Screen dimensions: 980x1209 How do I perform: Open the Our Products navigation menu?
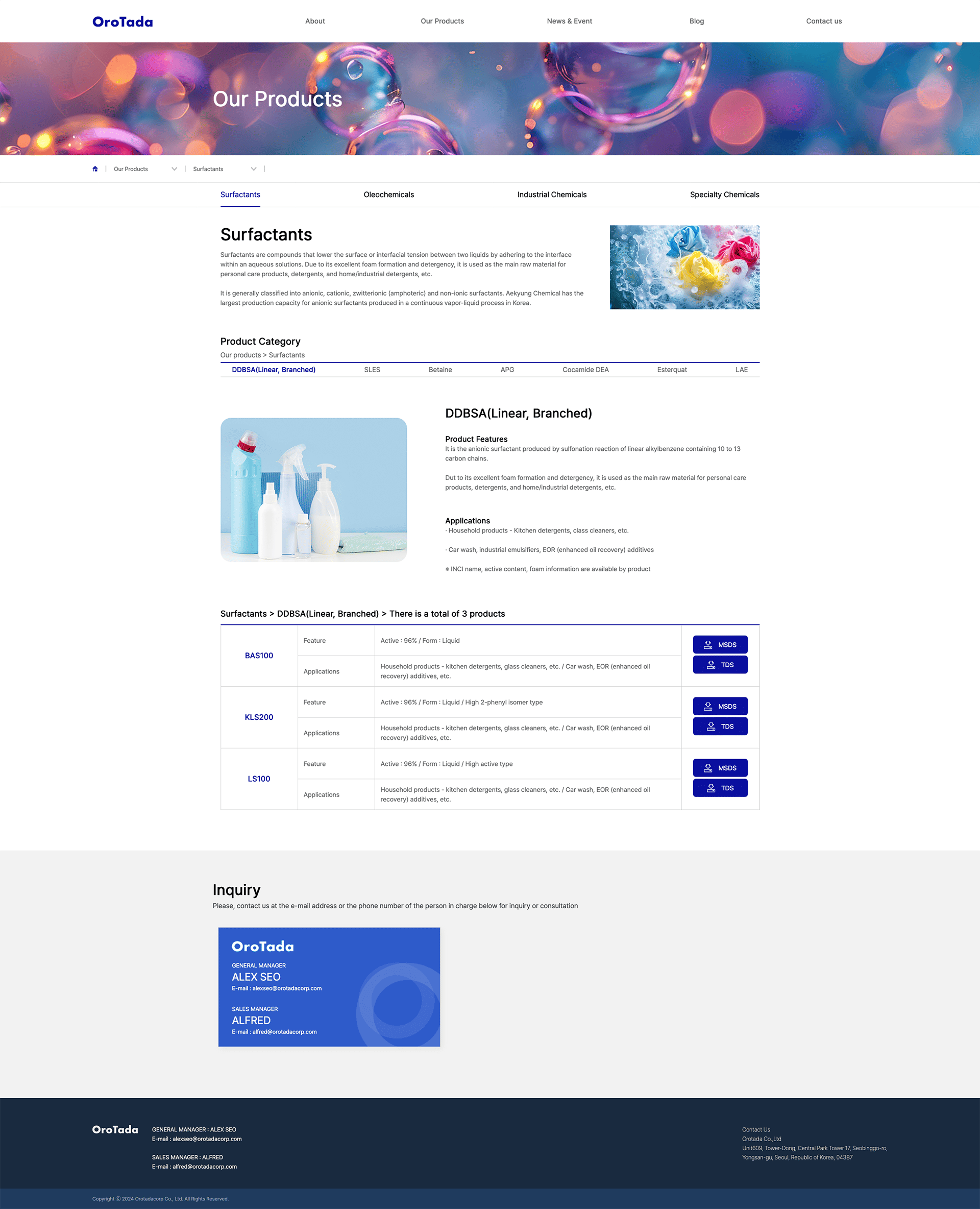pos(442,21)
